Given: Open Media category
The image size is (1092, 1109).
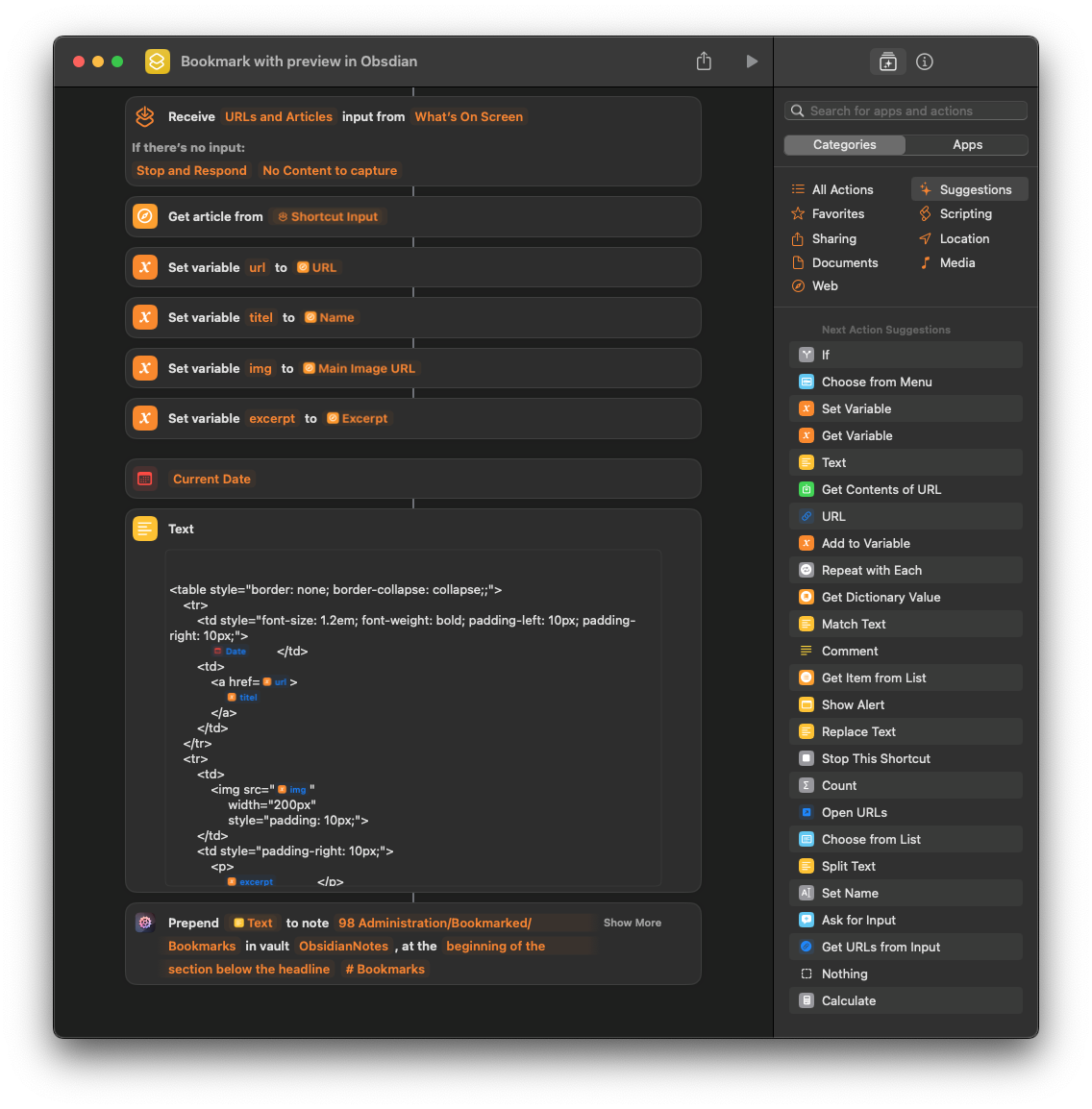Looking at the screenshot, I should coord(956,262).
